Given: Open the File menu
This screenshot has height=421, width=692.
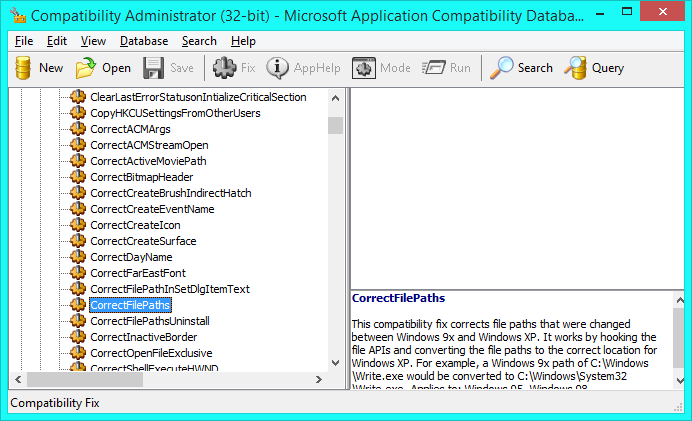Looking at the screenshot, I should (24, 41).
